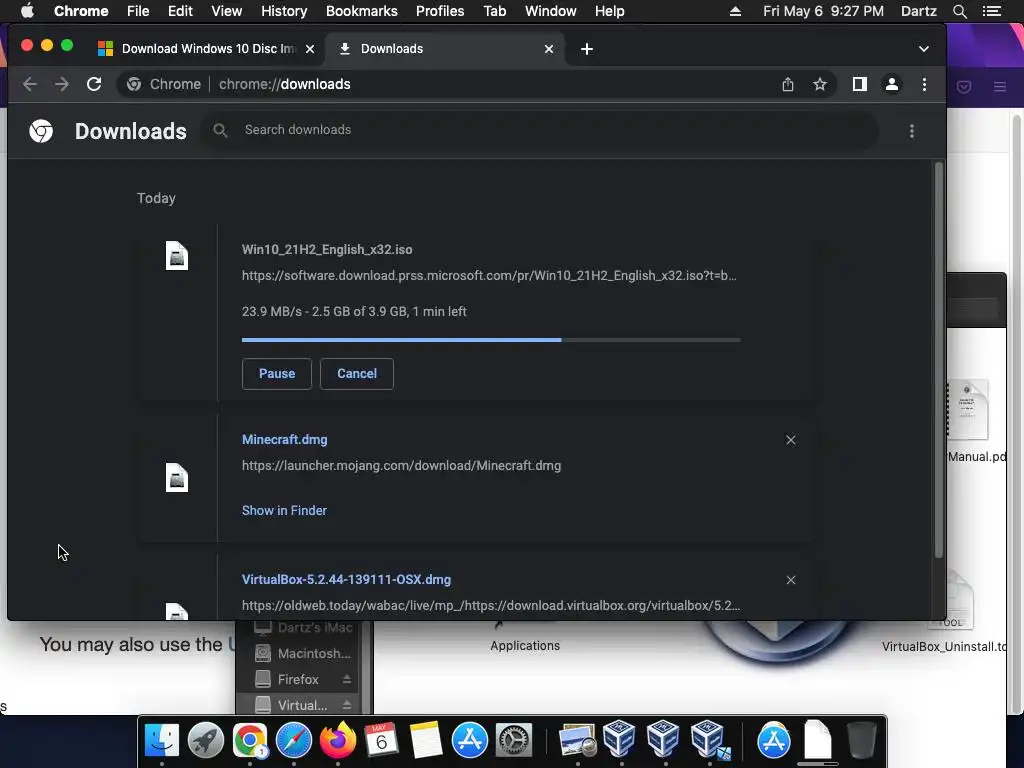Close the Downloads tab

(549, 49)
